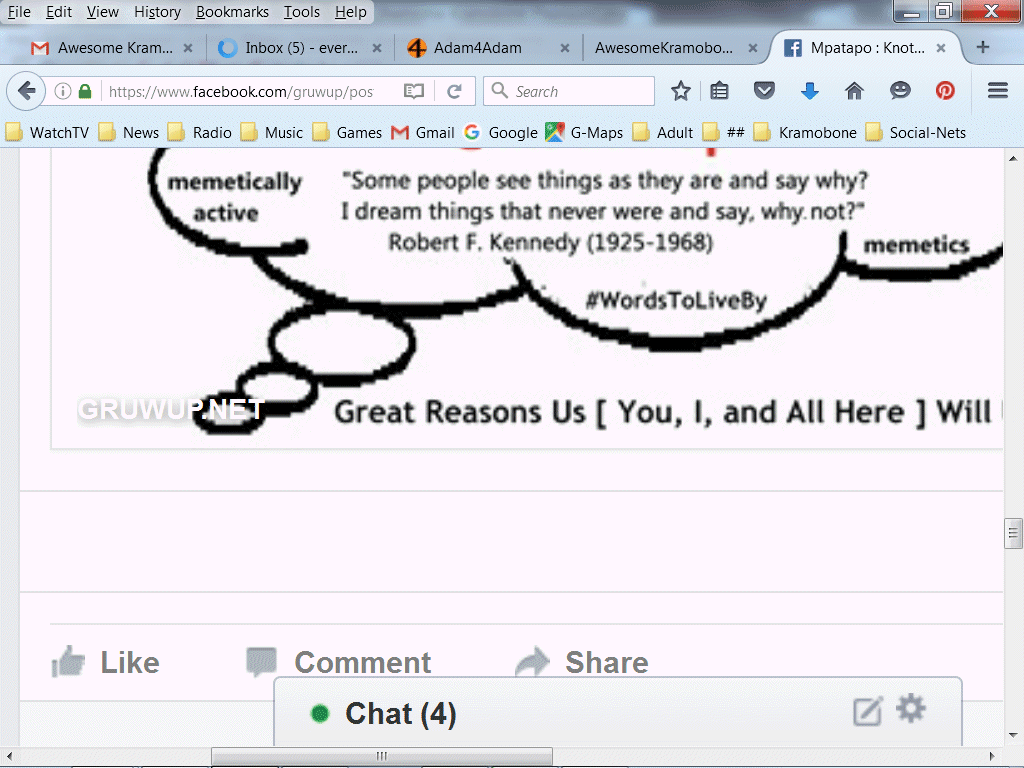Close the Adam4Adam tab
This screenshot has height=768, width=1024.
pos(565,48)
